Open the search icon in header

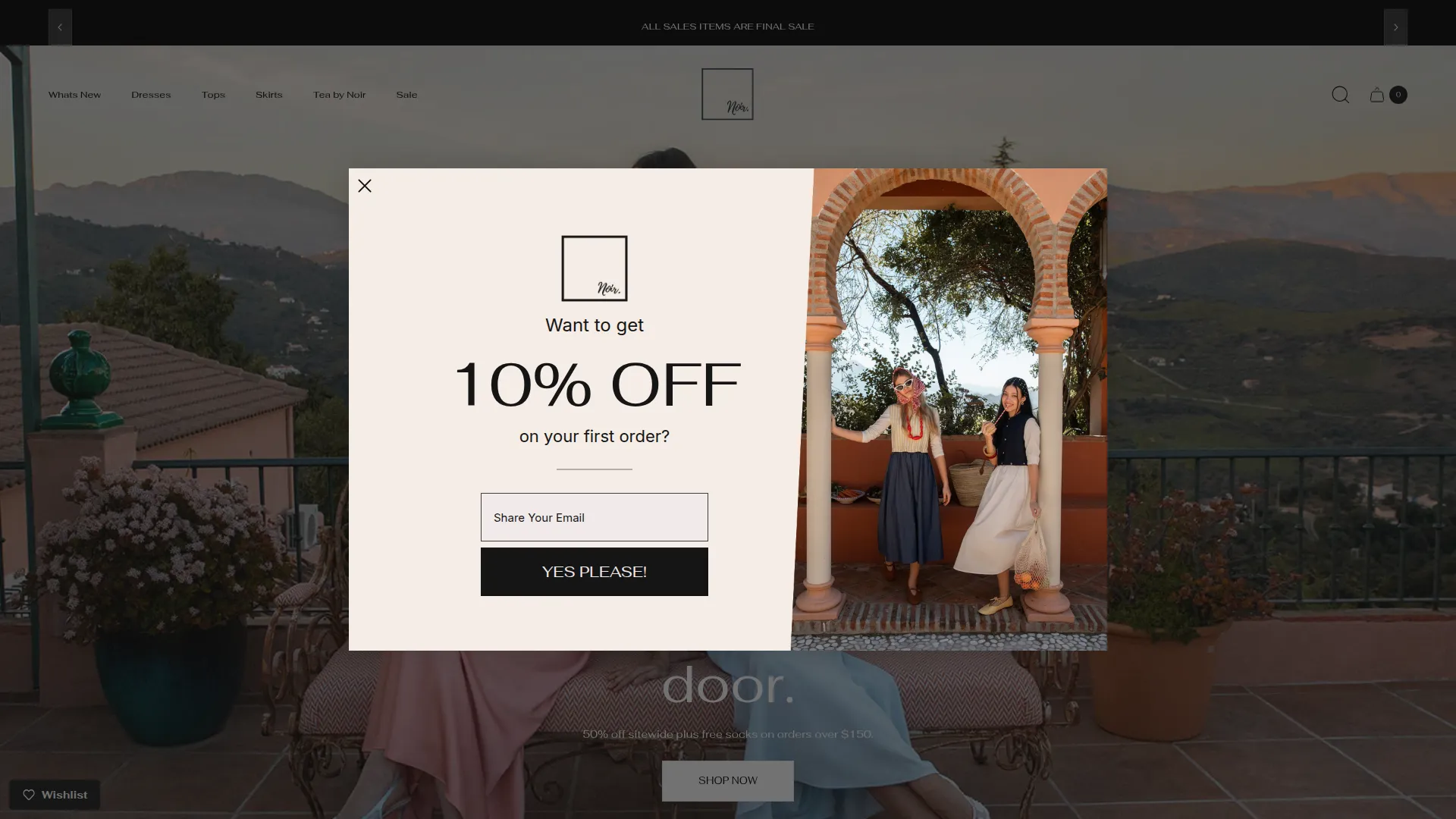click(x=1340, y=95)
